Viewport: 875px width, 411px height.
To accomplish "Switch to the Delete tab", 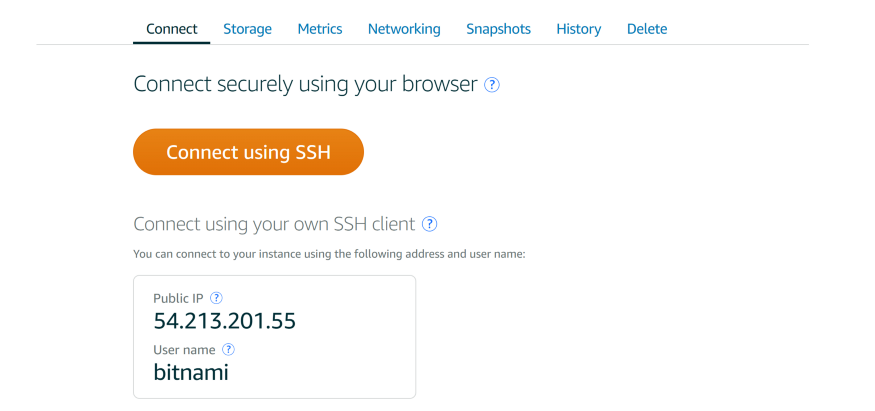I will [647, 29].
